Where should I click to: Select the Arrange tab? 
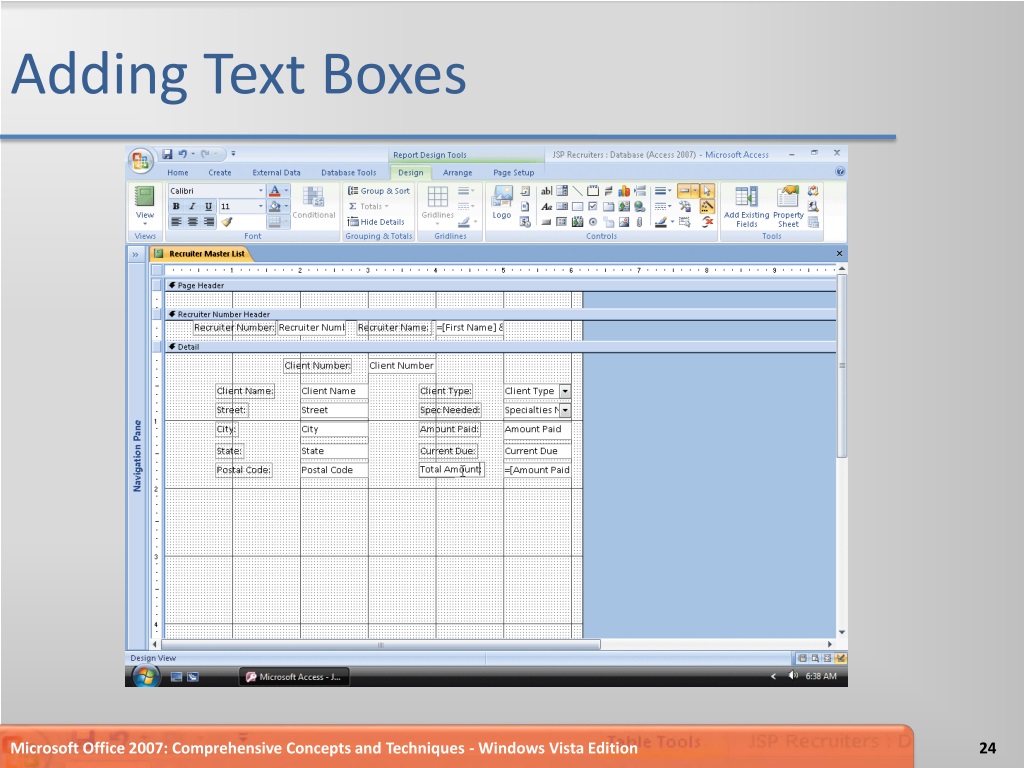[457, 172]
